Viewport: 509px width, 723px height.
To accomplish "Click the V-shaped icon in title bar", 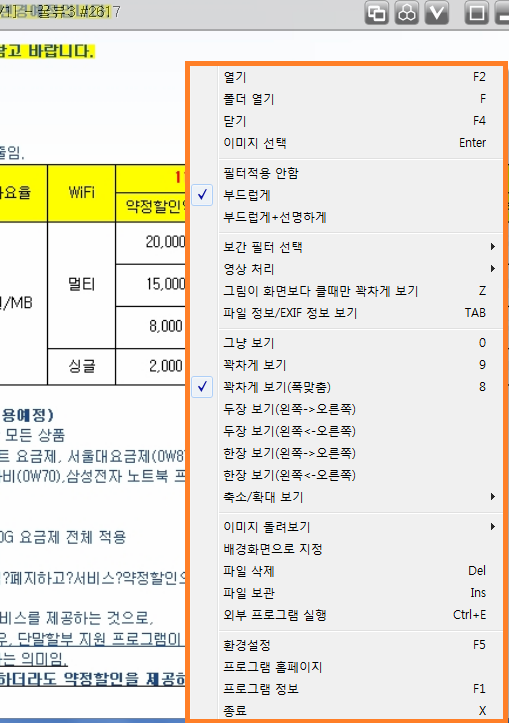I will click(x=437, y=12).
